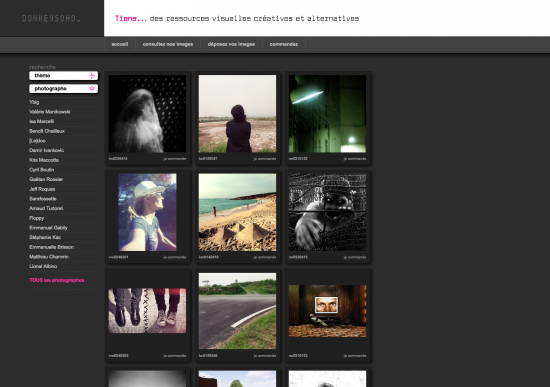The width and height of the screenshot is (550, 387).
Task: Open the commandez menu item
Action: pos(284,44)
